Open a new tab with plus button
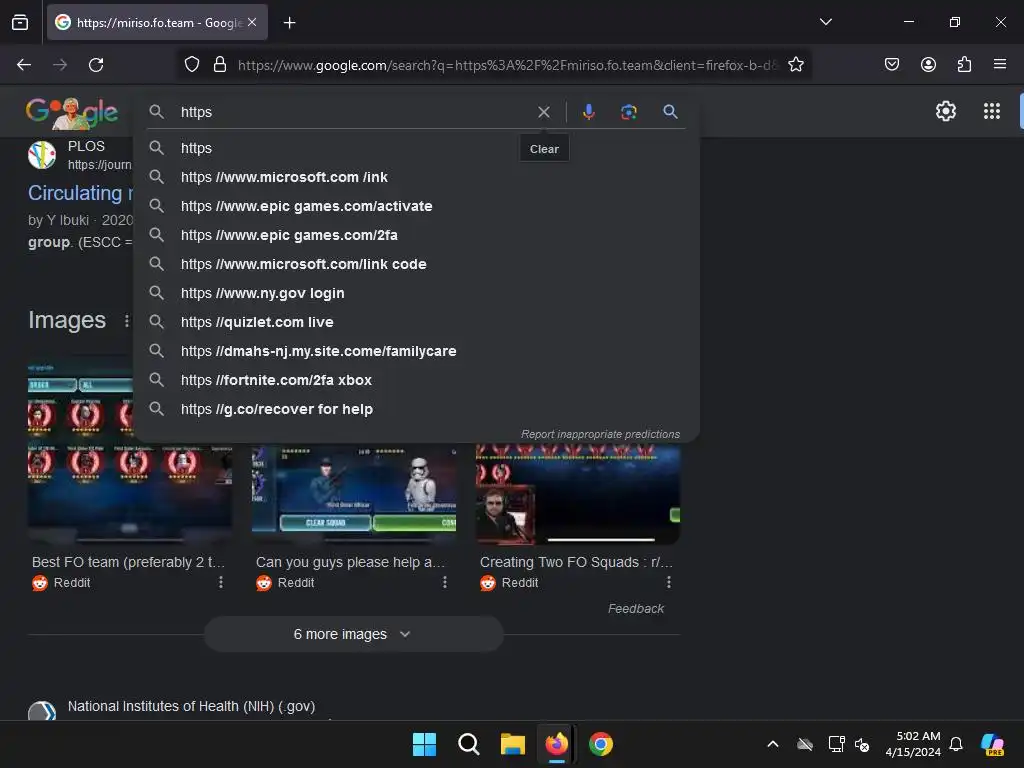The width and height of the screenshot is (1024, 768). pos(289,23)
